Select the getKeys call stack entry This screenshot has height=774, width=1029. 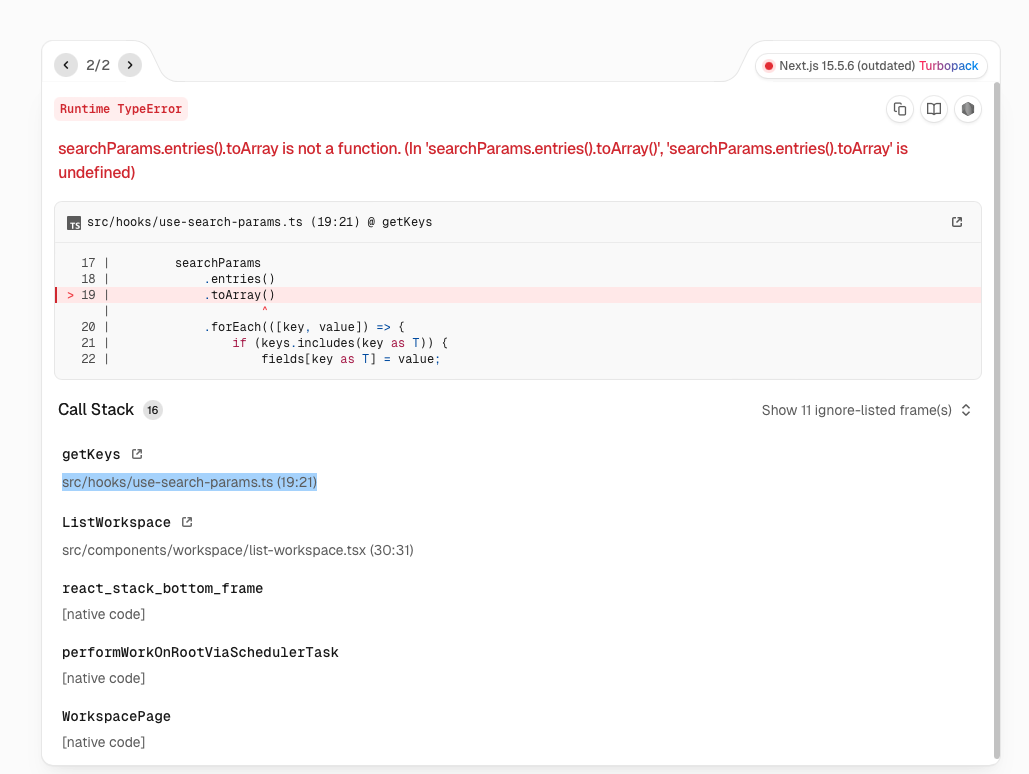click(x=91, y=455)
